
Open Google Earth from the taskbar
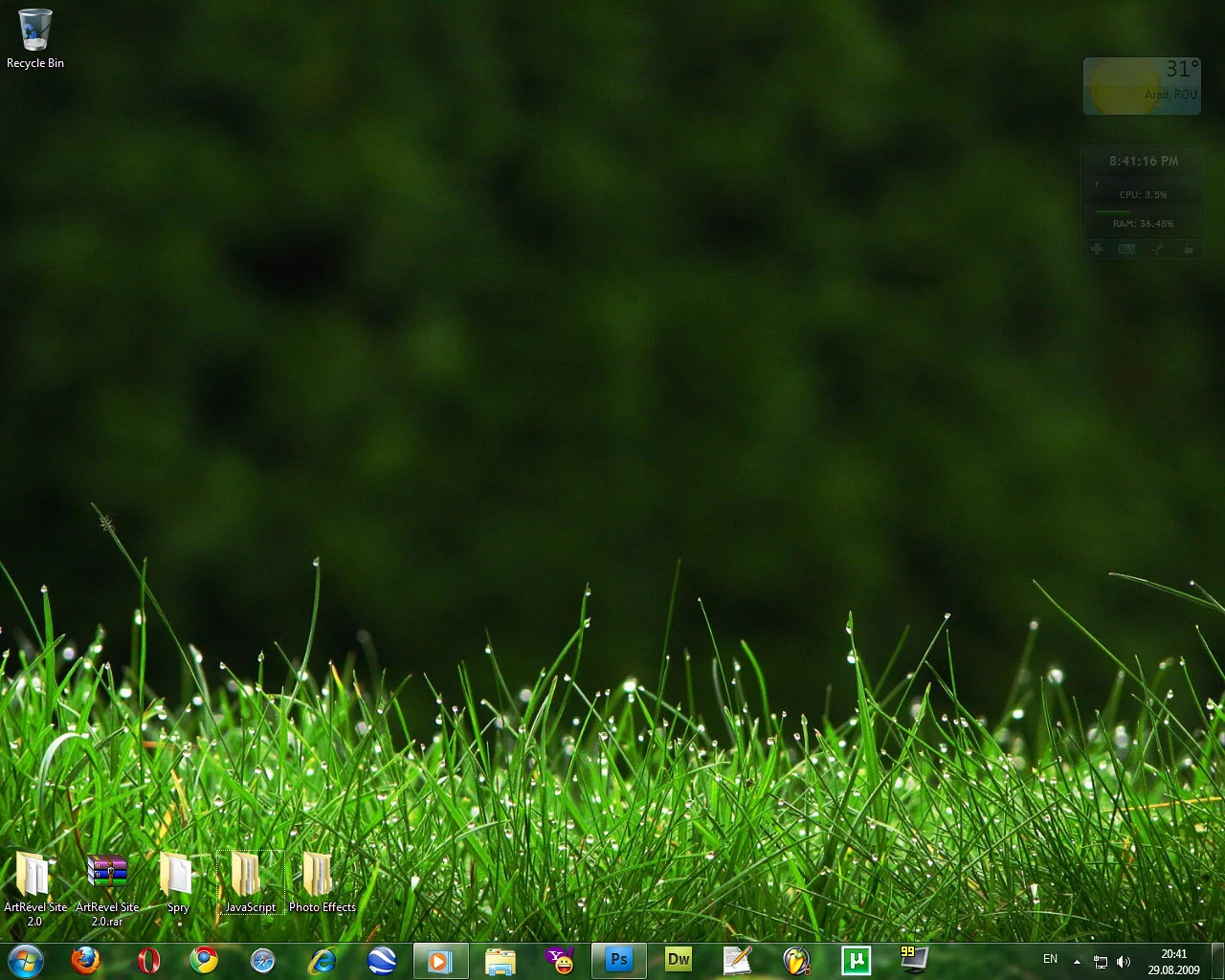[x=382, y=960]
